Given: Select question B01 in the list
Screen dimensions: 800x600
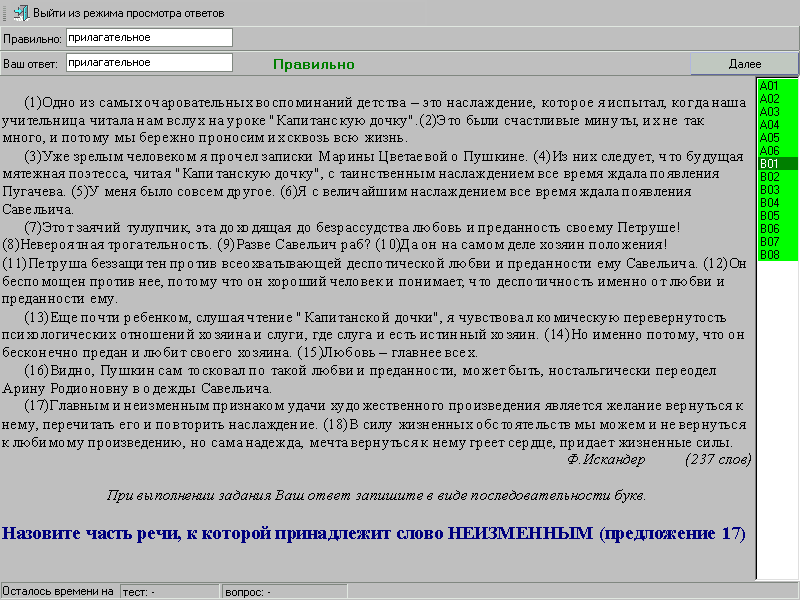Looking at the screenshot, I should coord(777,164).
